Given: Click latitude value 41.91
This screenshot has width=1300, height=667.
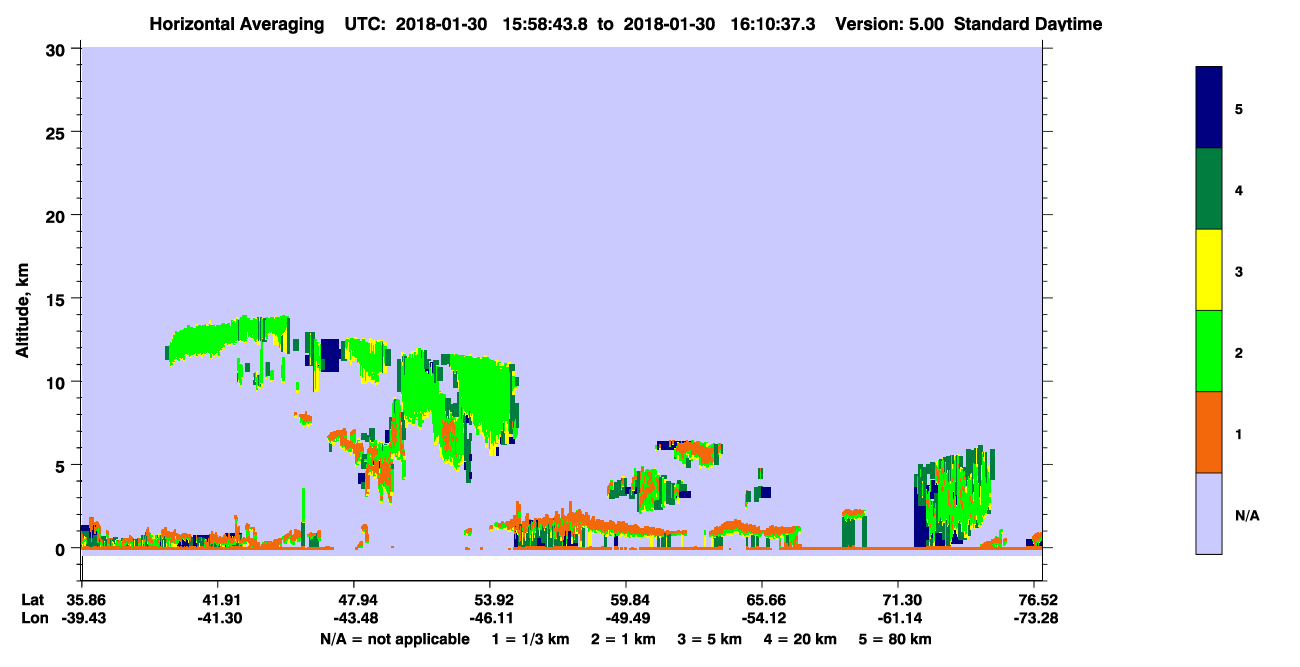Looking at the screenshot, I should (218, 600).
